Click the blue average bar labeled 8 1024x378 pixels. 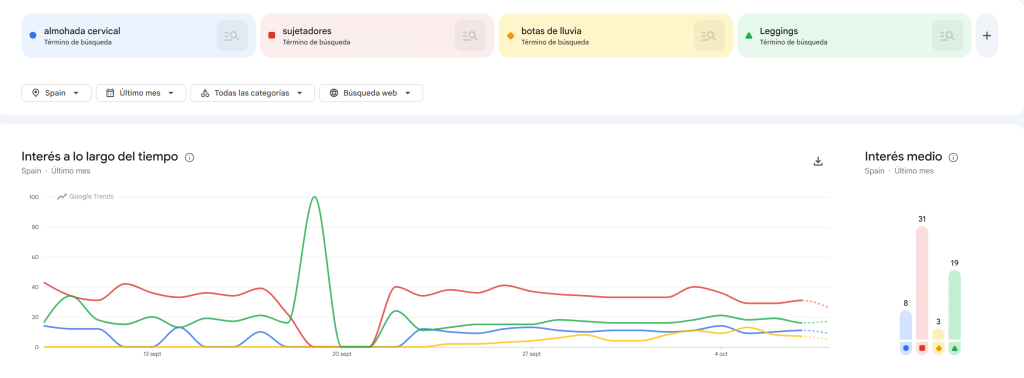(x=906, y=326)
